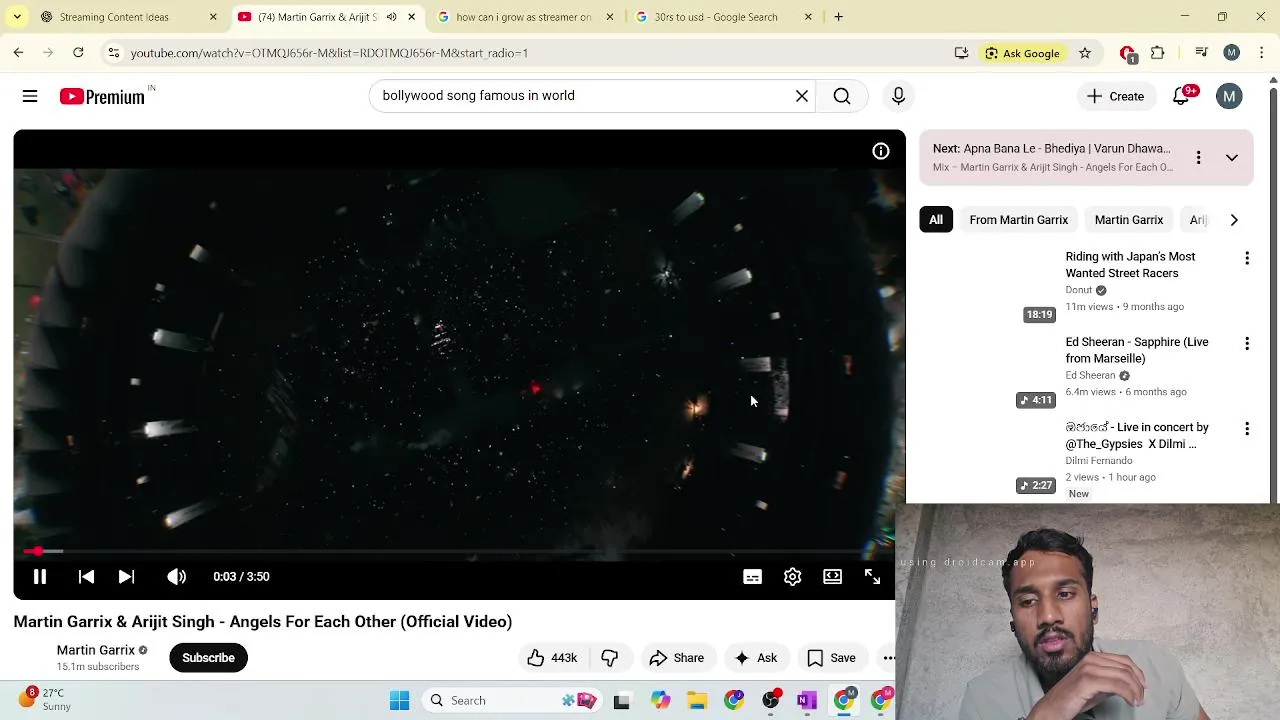Click the magnifier search button
The image size is (1280, 720).
coord(842,96)
